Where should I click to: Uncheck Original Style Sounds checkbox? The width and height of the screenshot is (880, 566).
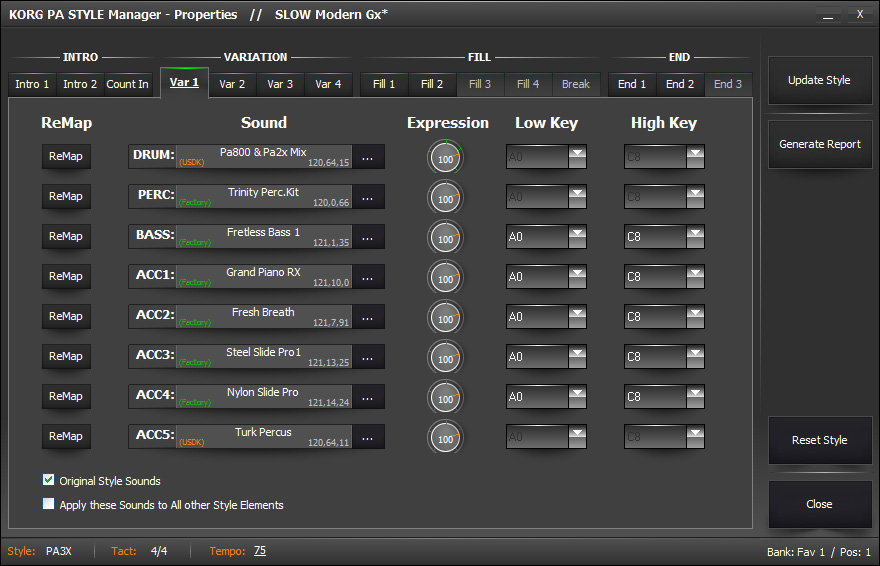49,481
